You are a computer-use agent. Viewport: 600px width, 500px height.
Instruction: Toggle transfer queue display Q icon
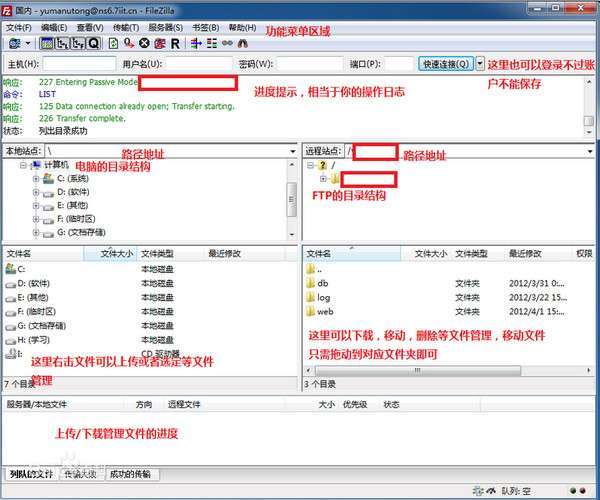click(x=94, y=44)
